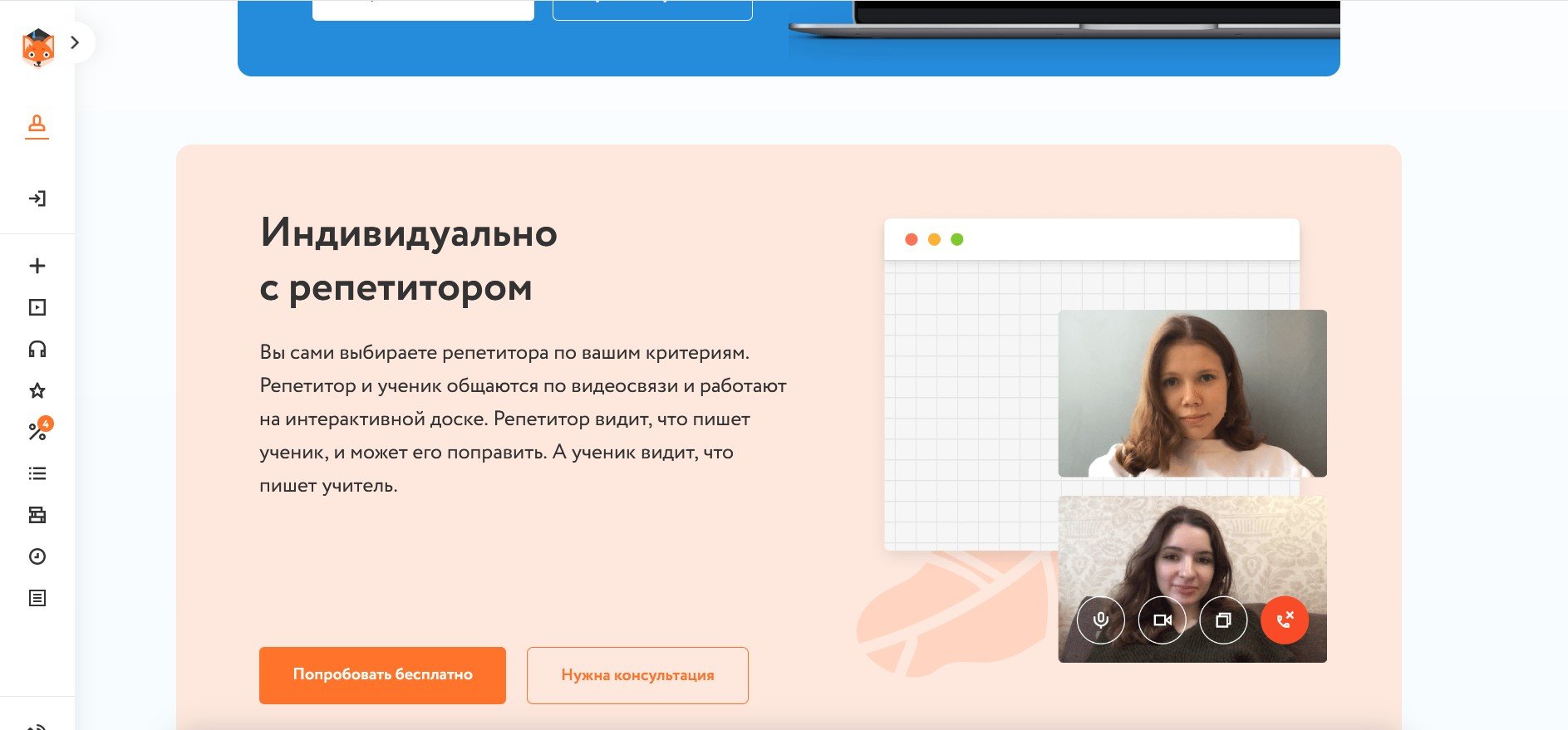Open the star favorites icon
1568x730 pixels.
37,390
